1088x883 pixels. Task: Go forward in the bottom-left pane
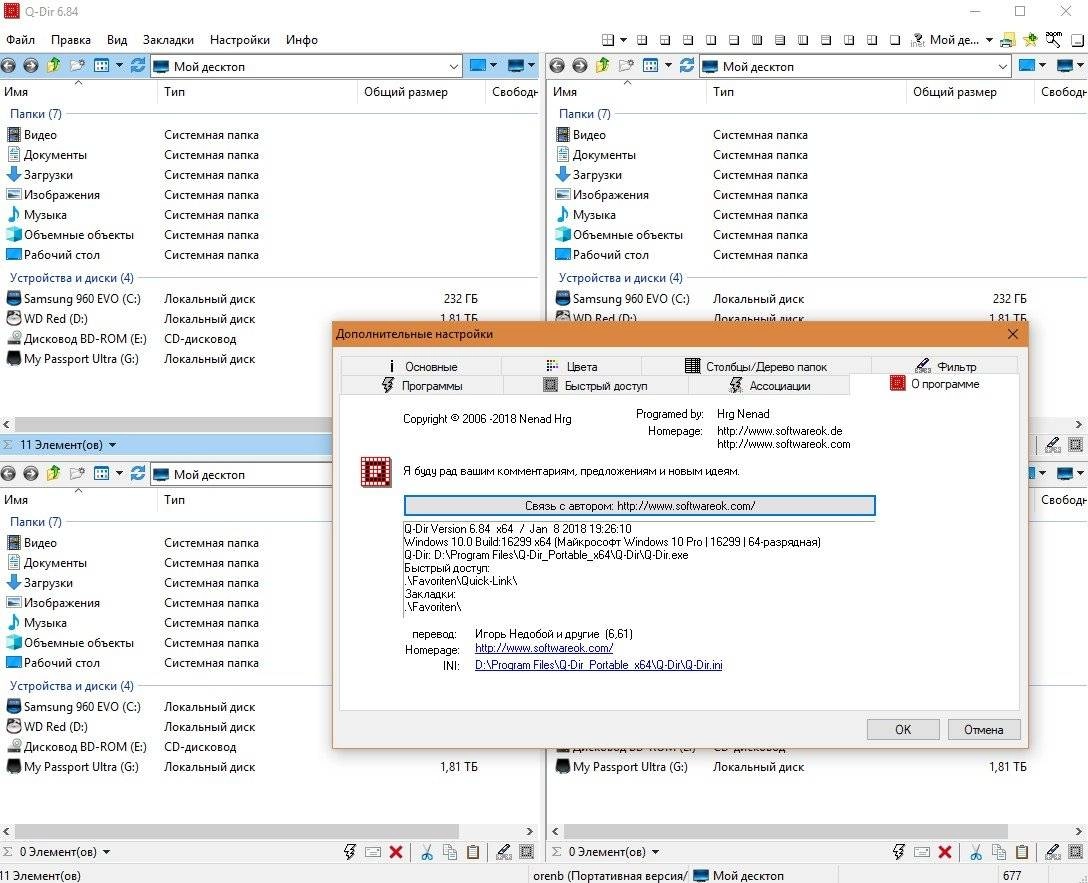[31, 474]
